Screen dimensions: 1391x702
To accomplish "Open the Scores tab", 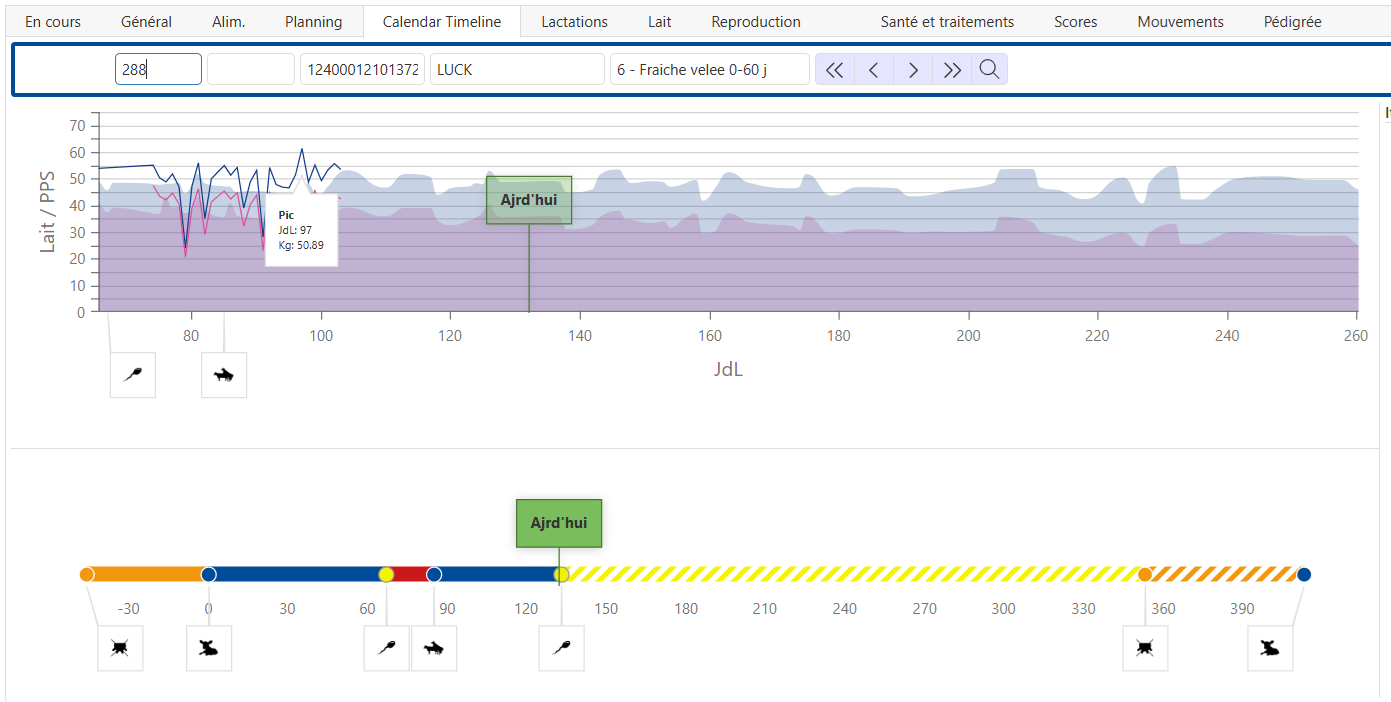I will coord(1075,21).
